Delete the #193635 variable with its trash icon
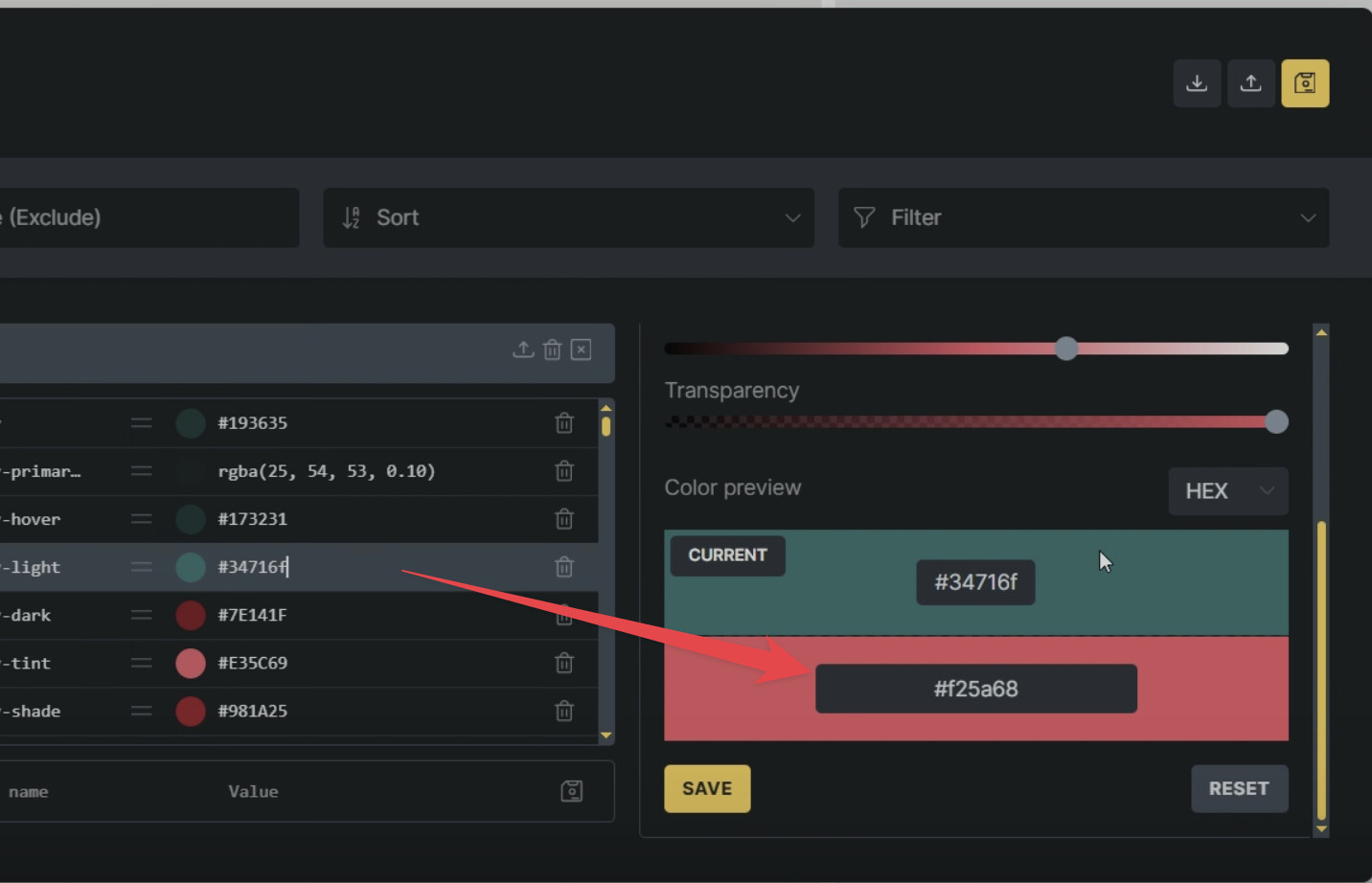1372x883 pixels. coord(564,422)
